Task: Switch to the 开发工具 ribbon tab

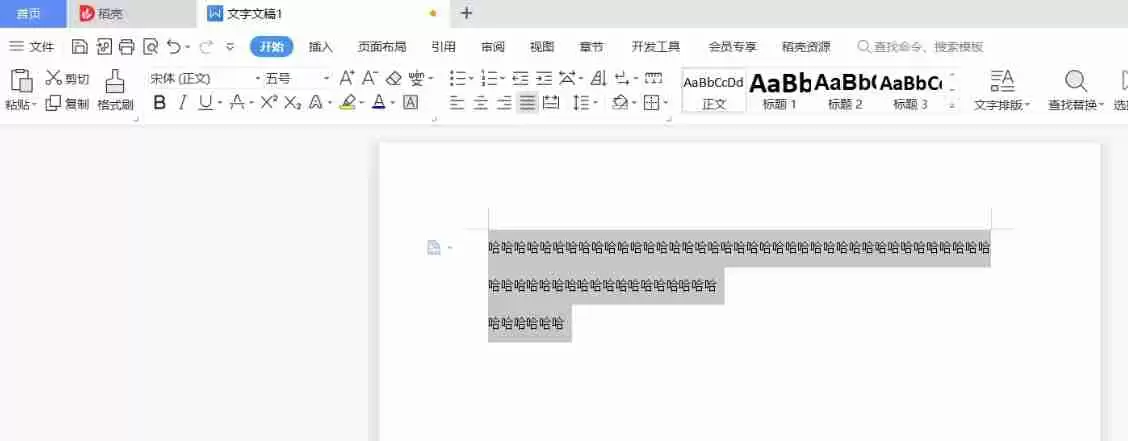Action: (x=655, y=47)
